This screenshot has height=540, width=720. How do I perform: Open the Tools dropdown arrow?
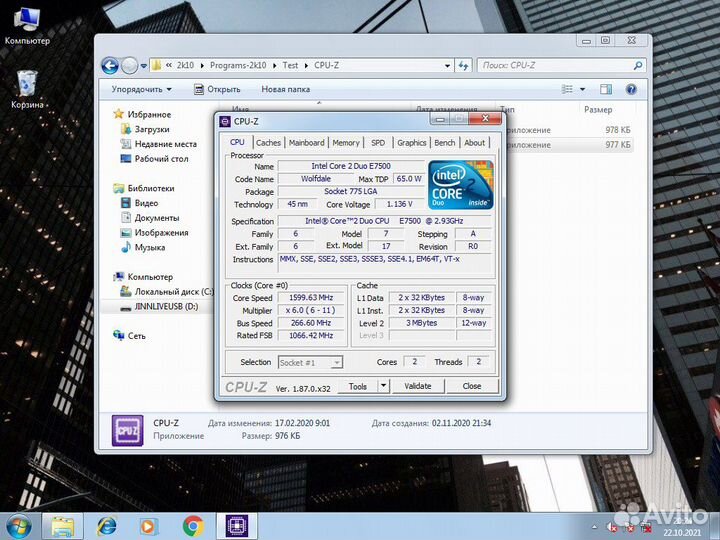383,386
